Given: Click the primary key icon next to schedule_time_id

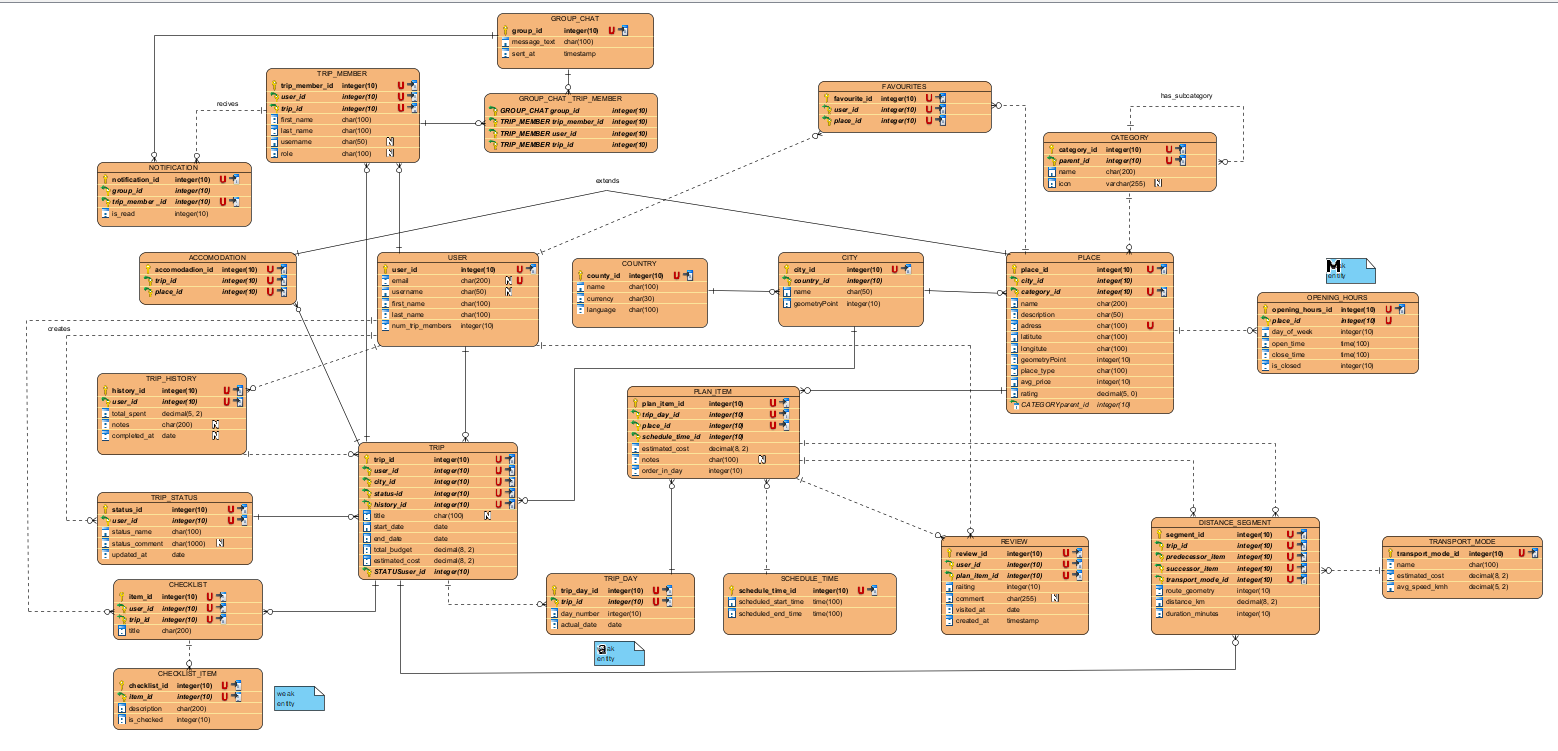Looking at the screenshot, I should [x=731, y=591].
